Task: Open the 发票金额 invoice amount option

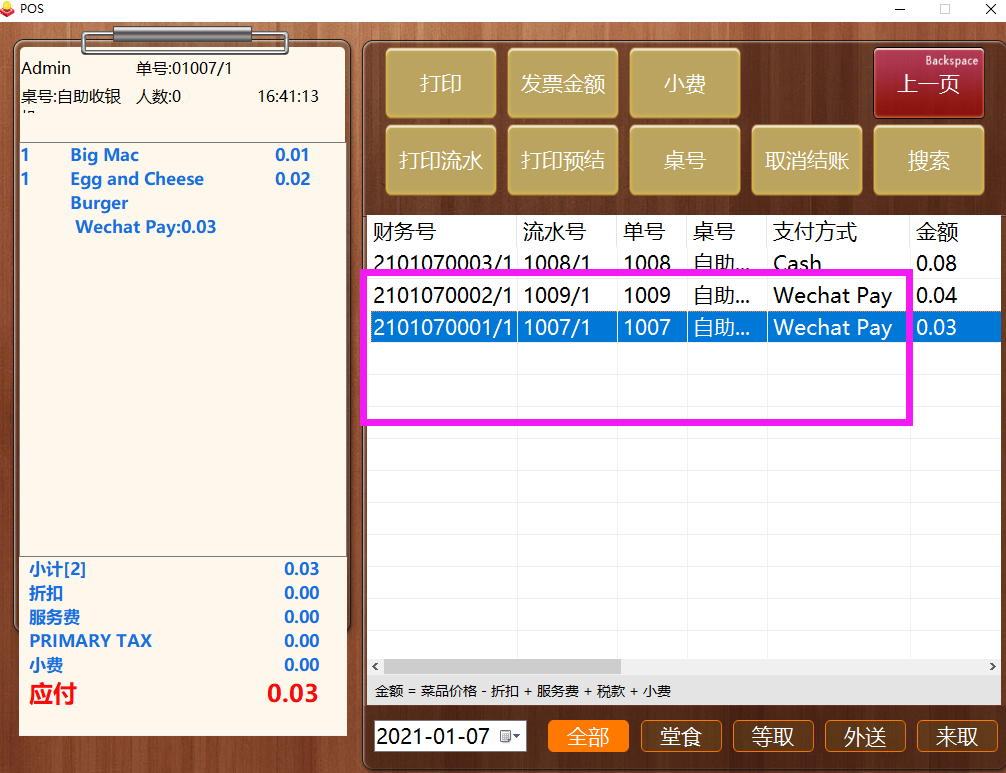Action: pos(563,83)
